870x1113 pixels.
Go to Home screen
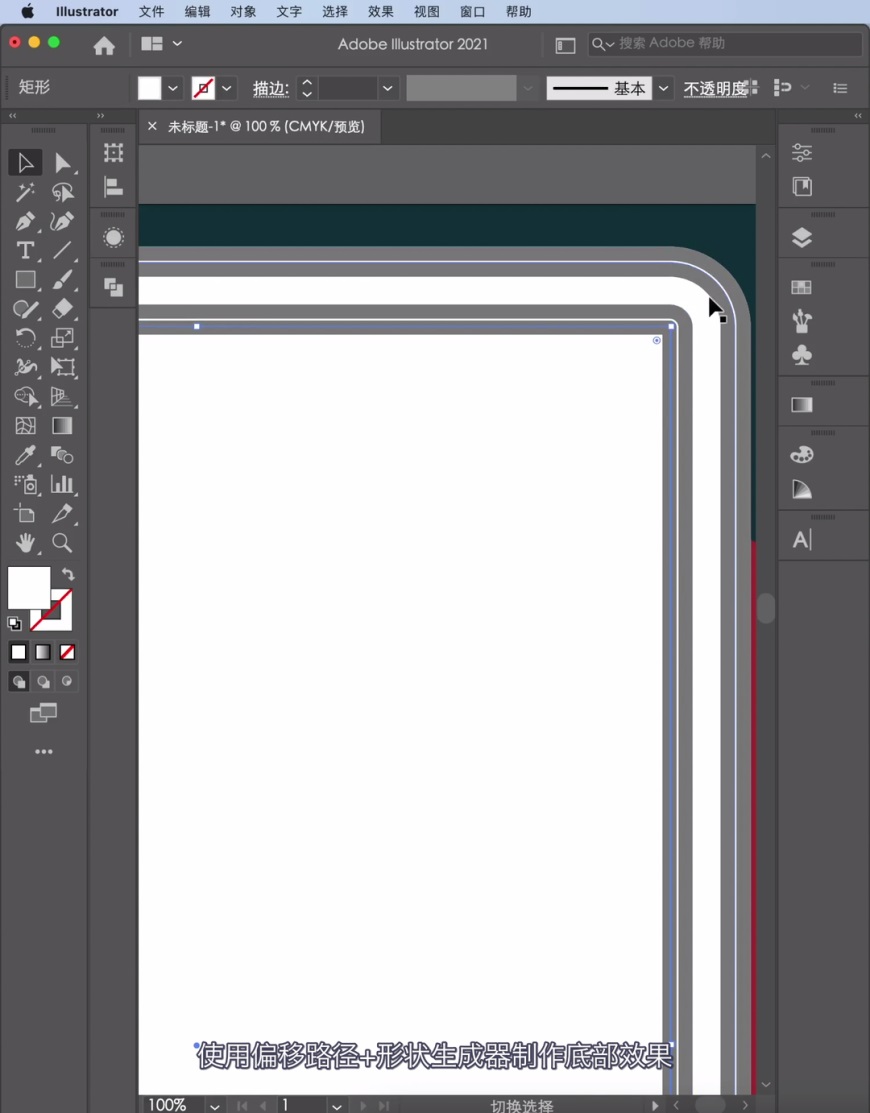point(104,45)
